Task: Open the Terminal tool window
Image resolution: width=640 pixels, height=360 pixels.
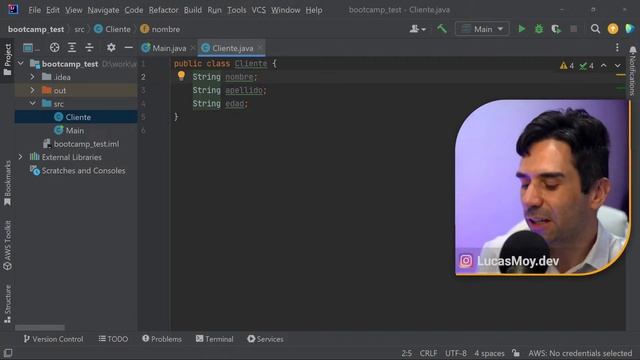Action: pos(214,339)
